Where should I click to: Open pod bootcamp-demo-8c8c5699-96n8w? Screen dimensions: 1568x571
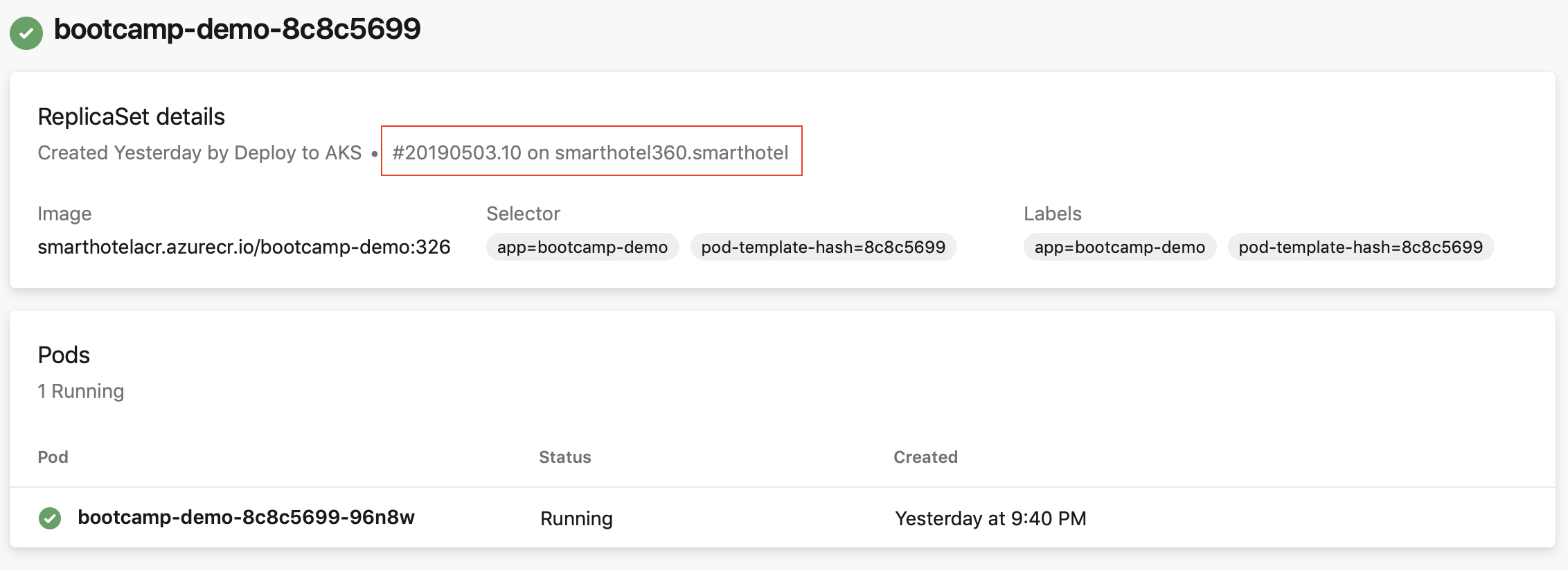(246, 517)
